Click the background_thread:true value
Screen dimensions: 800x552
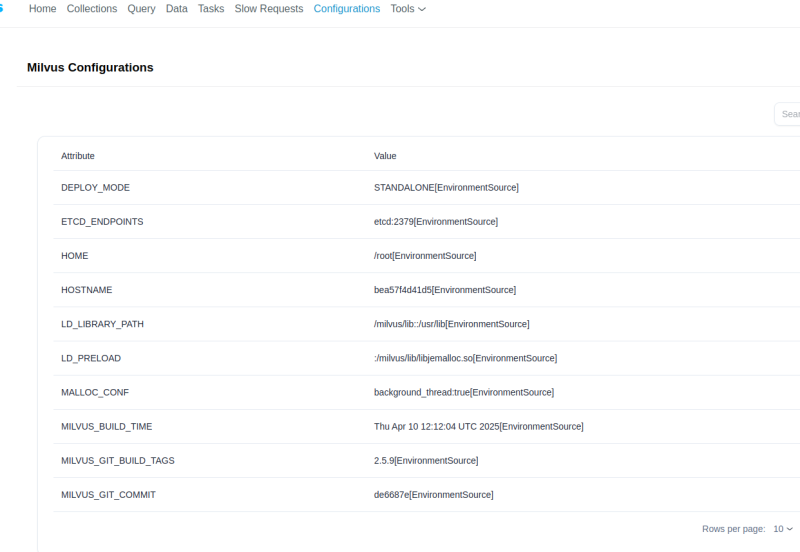pyautogui.click(x=464, y=393)
